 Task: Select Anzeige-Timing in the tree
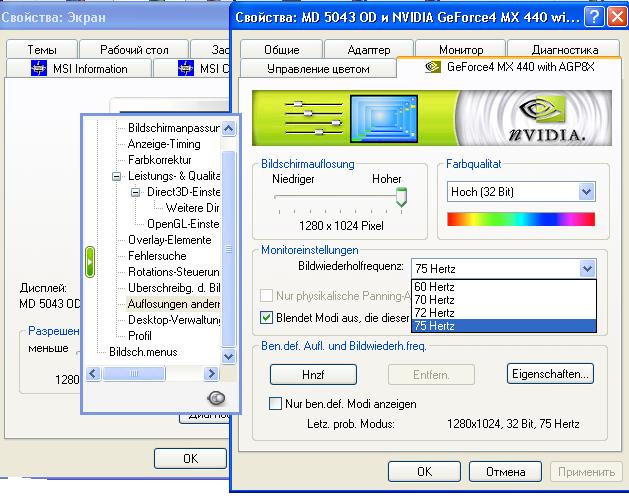(164, 144)
